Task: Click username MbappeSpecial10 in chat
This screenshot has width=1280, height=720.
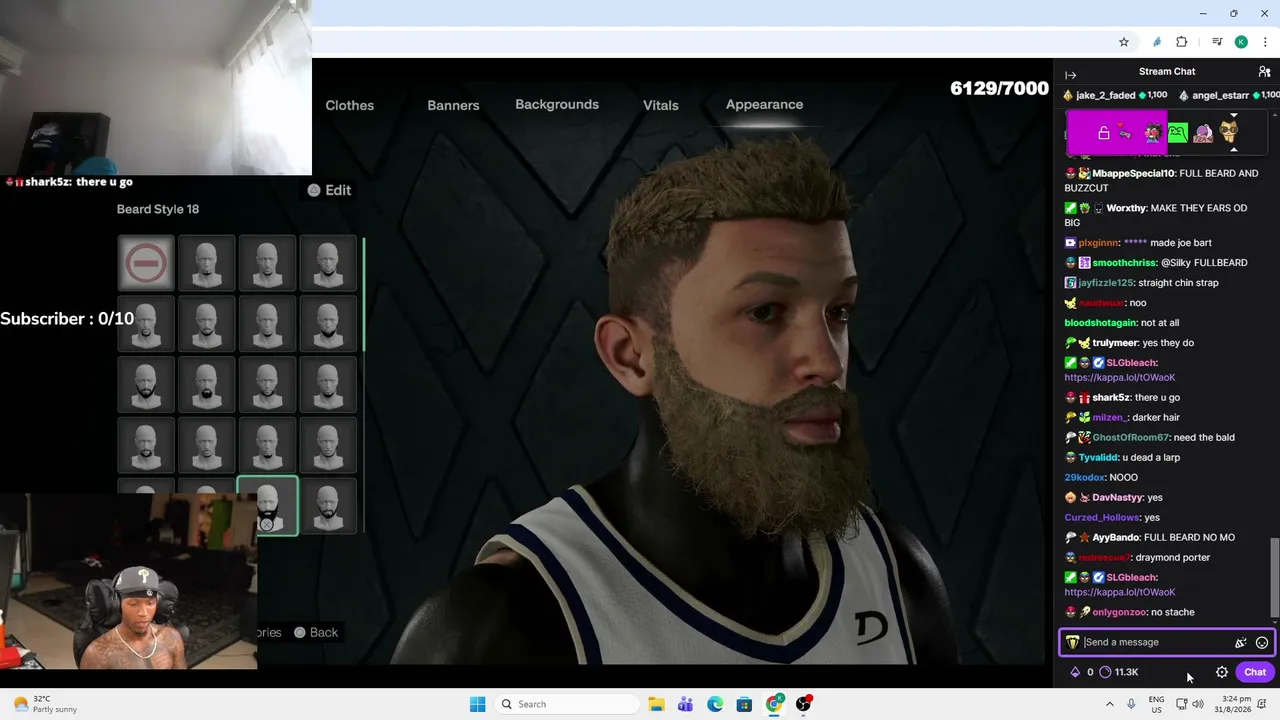Action: [1133, 174]
